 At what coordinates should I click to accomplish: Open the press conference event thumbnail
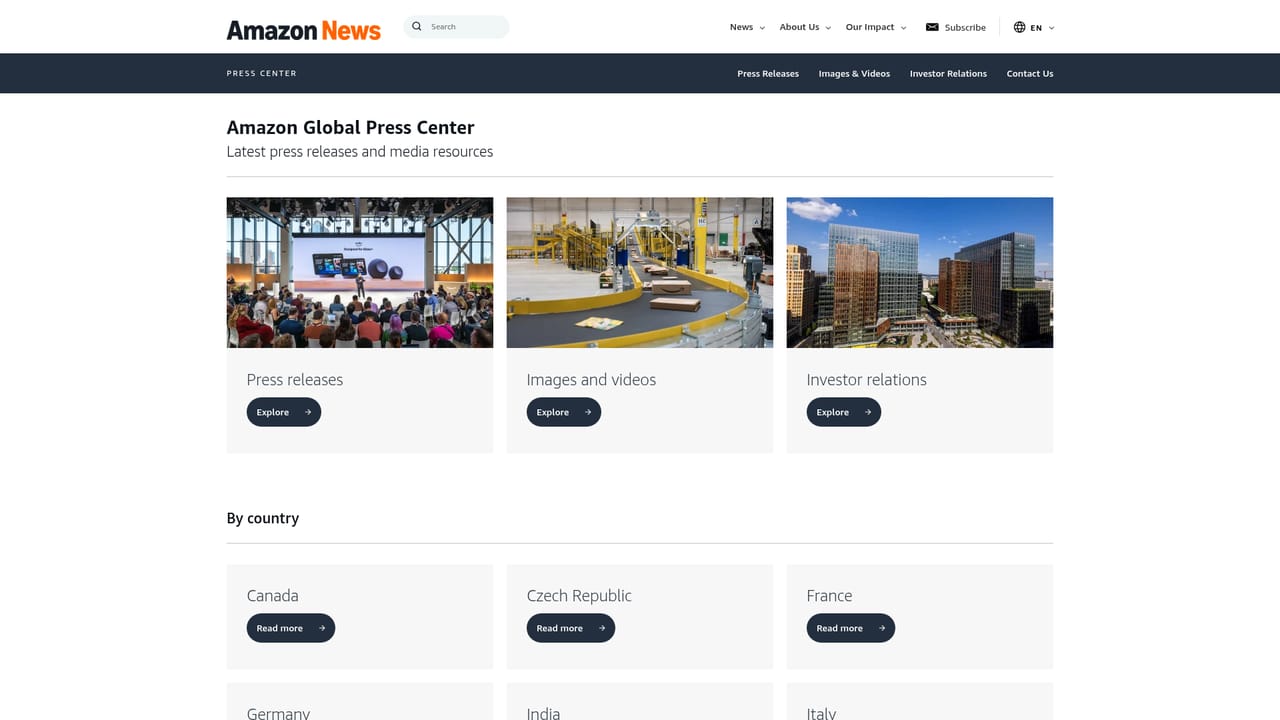[360, 272]
